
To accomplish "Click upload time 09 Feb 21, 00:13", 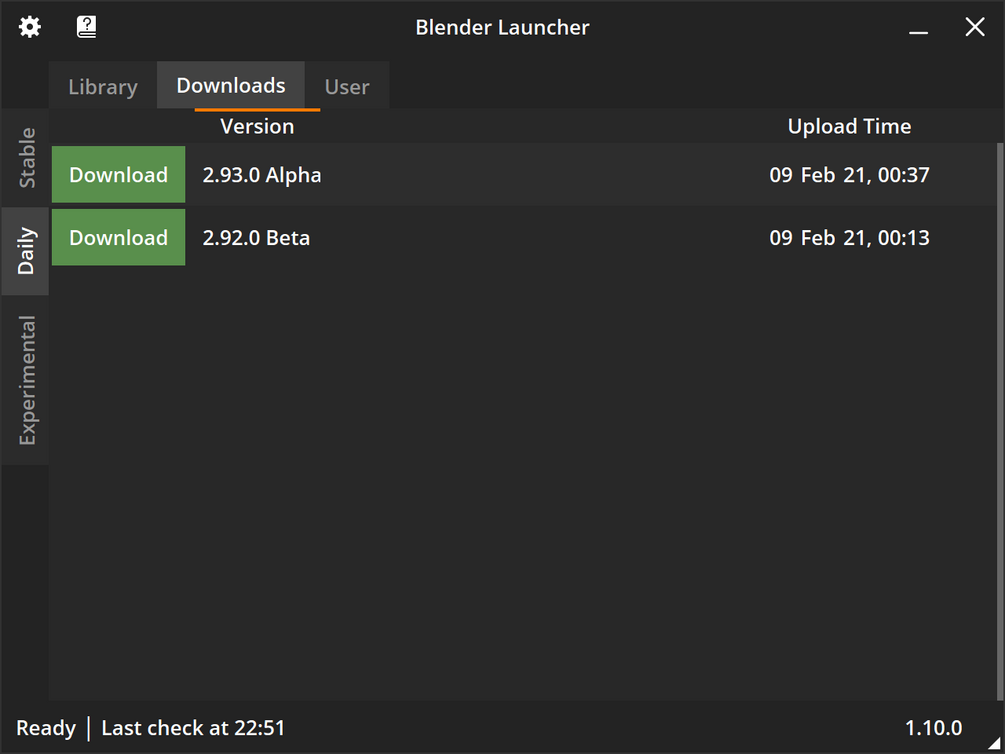I will point(849,238).
